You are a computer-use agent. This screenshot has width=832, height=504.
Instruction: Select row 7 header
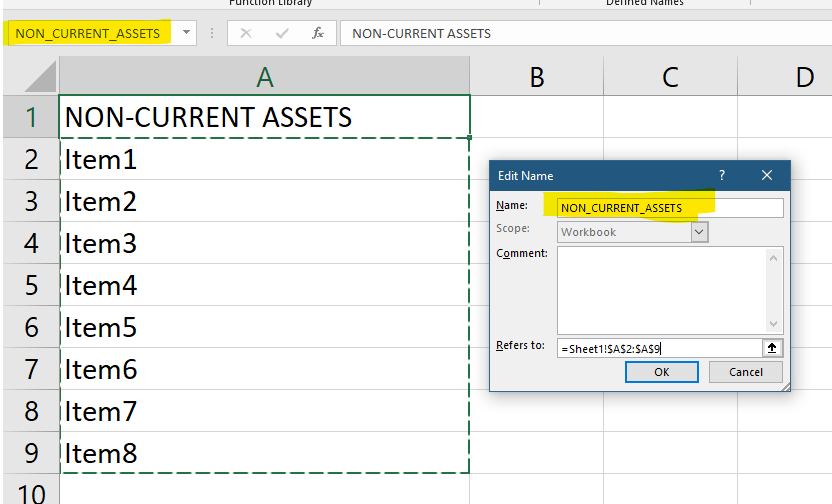point(31,368)
